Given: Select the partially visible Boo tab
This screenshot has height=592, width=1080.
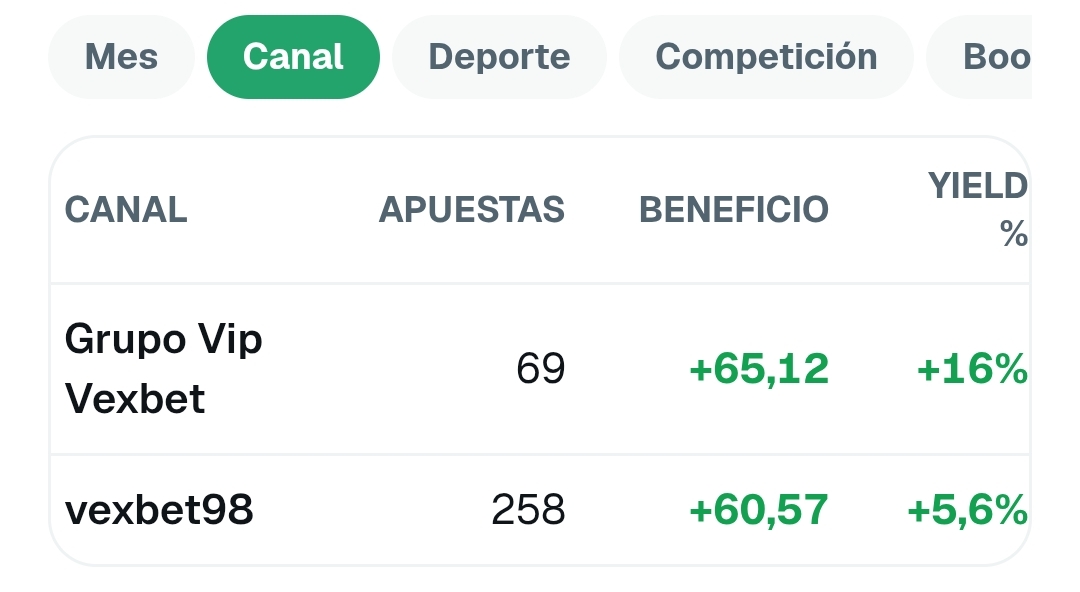Looking at the screenshot, I should (979, 57).
